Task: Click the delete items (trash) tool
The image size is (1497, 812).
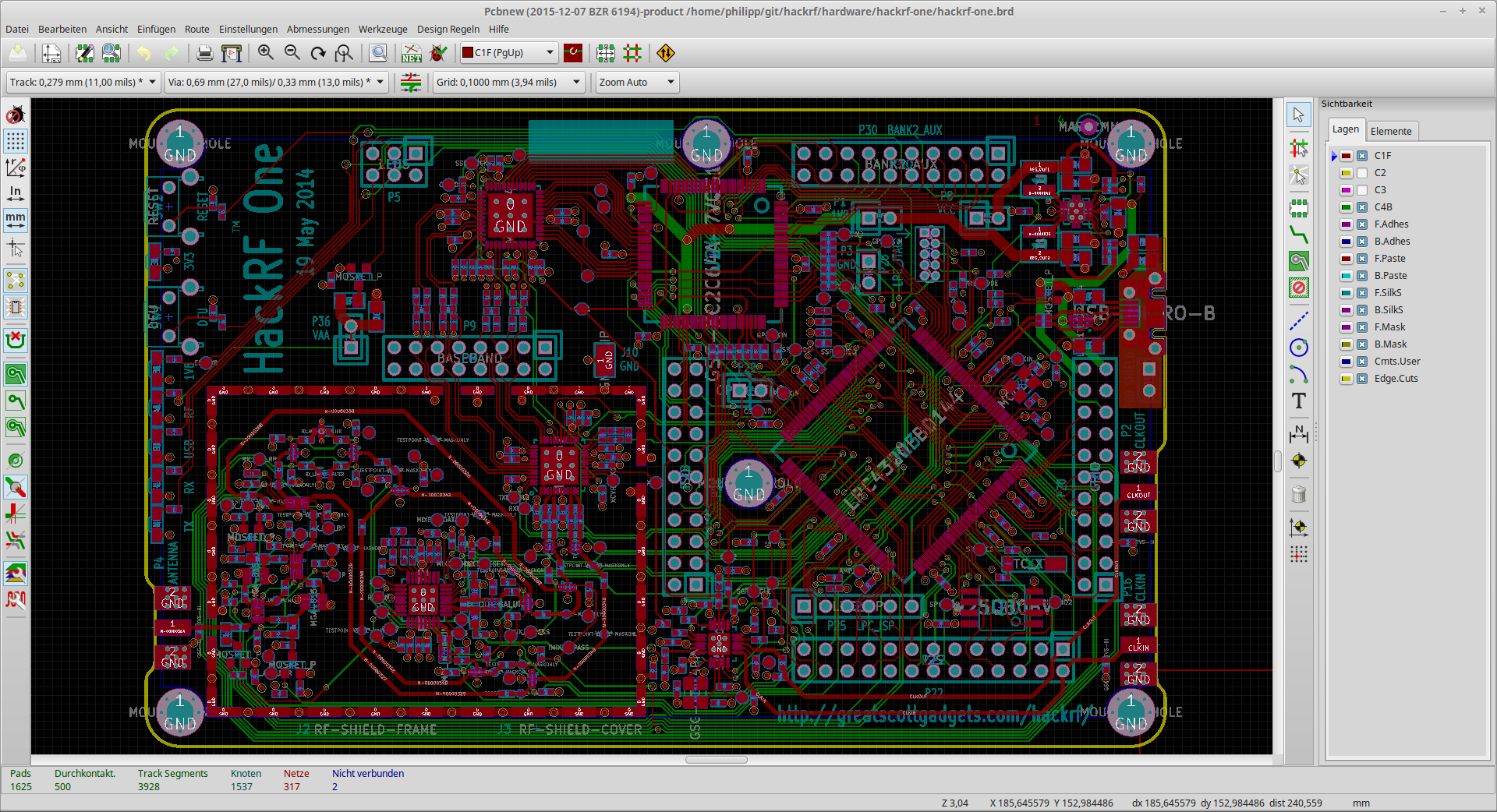Action: pyautogui.click(x=1298, y=494)
